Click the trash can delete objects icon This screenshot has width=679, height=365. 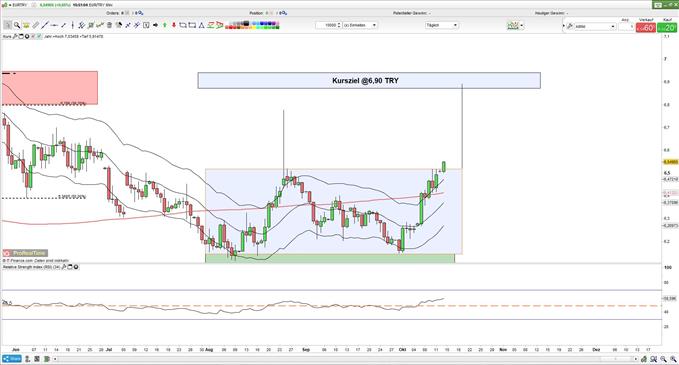(109, 25)
